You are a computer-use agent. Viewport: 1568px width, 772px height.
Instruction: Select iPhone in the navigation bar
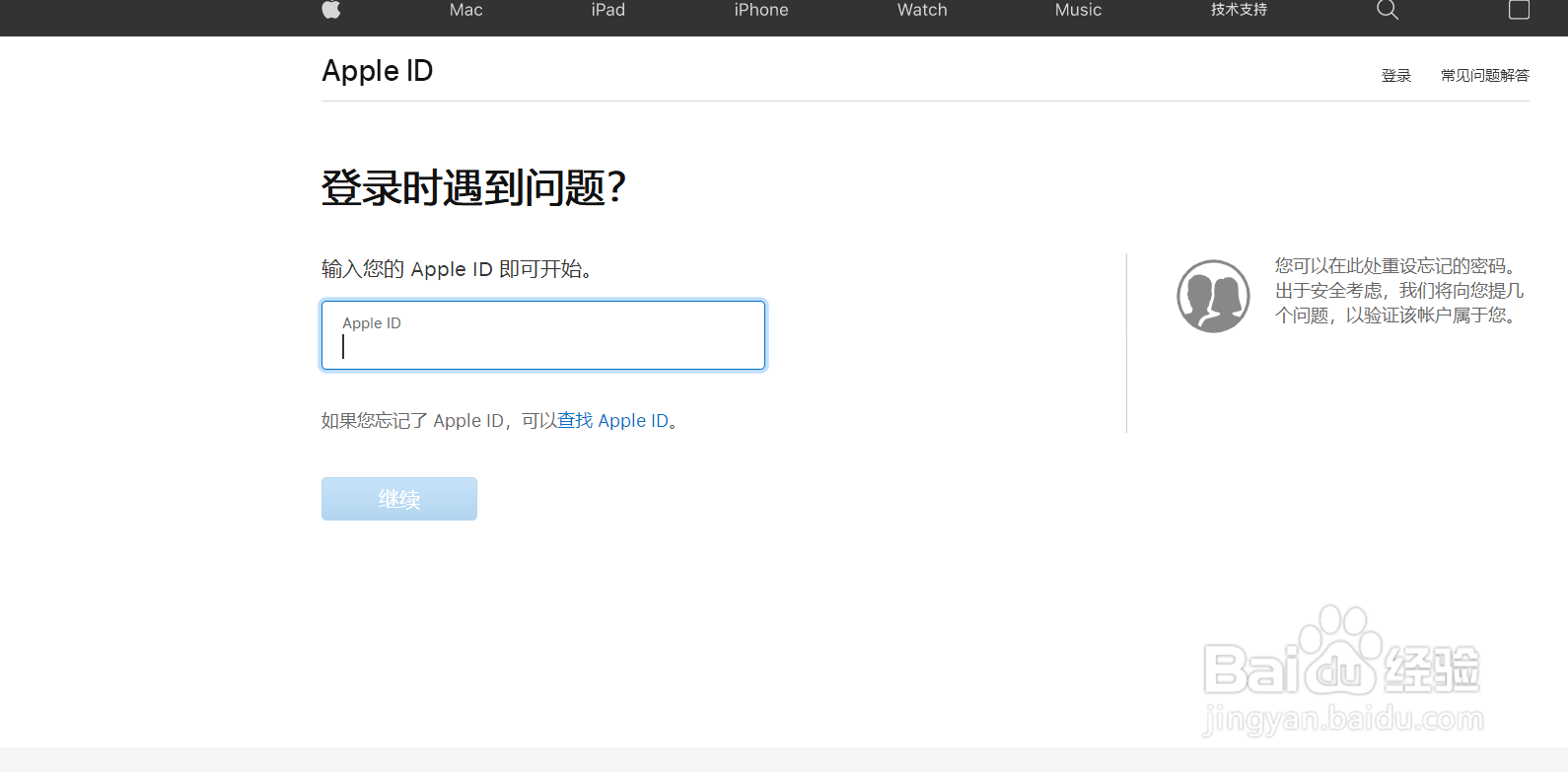[761, 10]
